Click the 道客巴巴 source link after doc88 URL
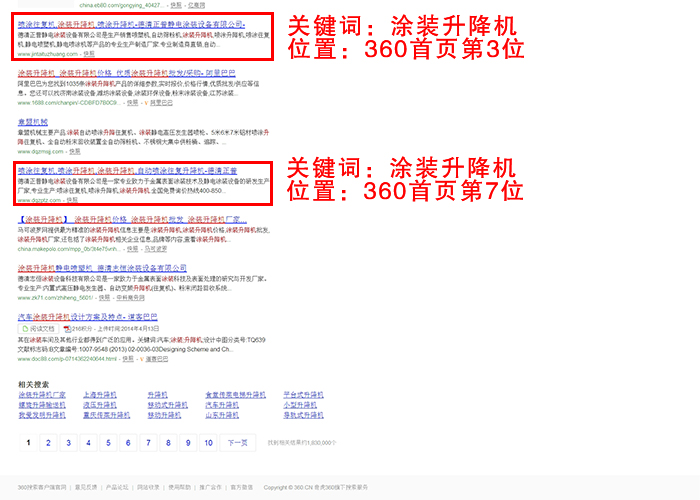The width and height of the screenshot is (700, 500). [157, 359]
